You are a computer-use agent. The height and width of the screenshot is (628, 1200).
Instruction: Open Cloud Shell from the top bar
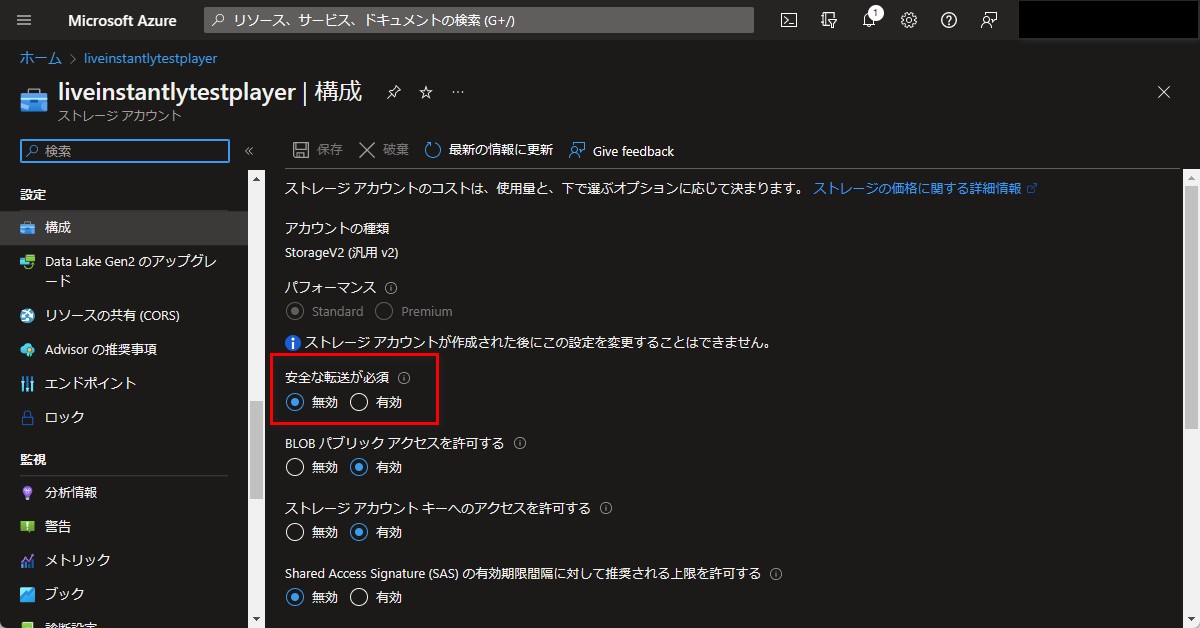[788, 19]
